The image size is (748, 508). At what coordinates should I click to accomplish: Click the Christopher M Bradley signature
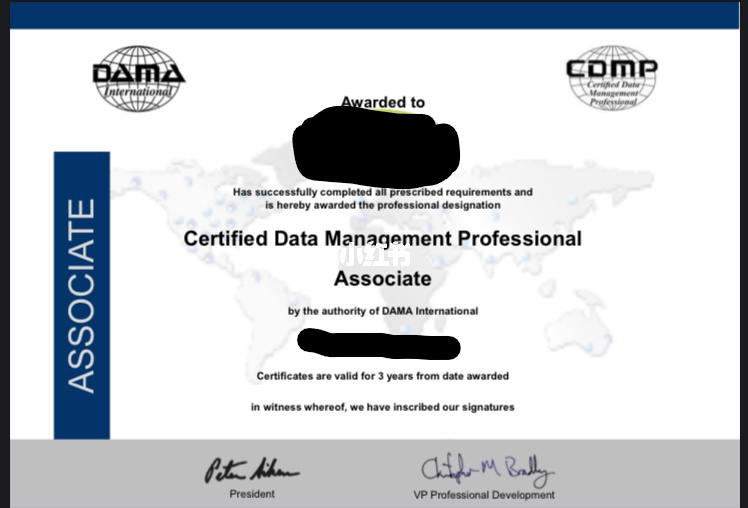487,470
